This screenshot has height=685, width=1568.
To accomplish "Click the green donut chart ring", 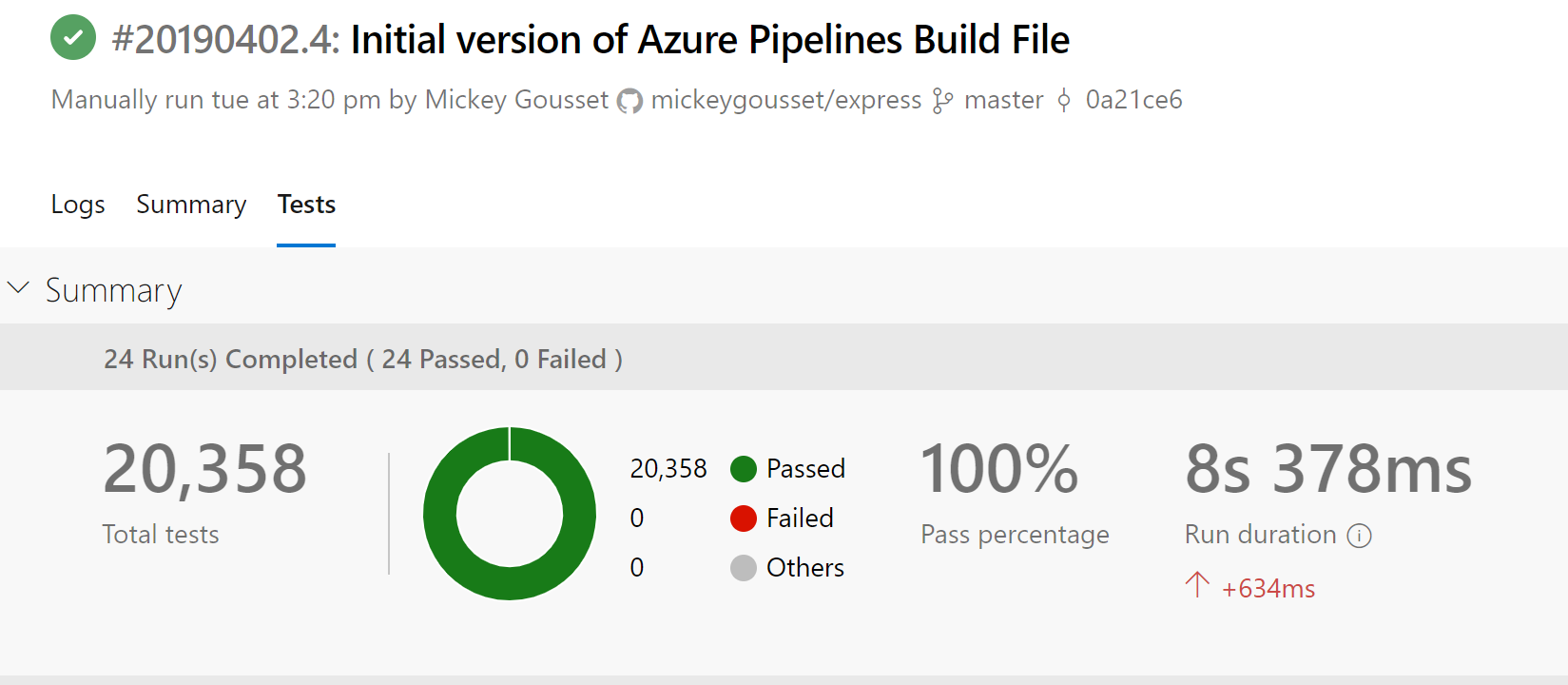I will [439, 514].
